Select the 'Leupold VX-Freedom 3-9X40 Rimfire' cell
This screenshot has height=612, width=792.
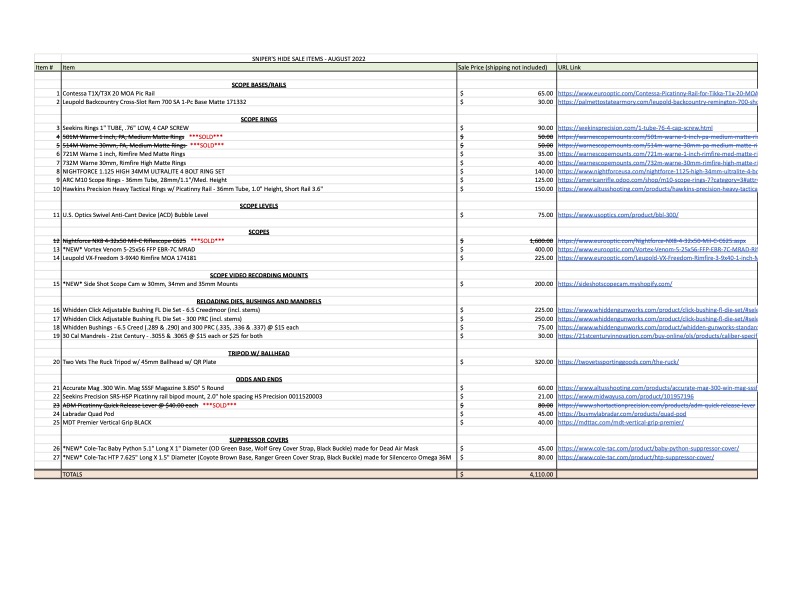(x=259, y=258)
